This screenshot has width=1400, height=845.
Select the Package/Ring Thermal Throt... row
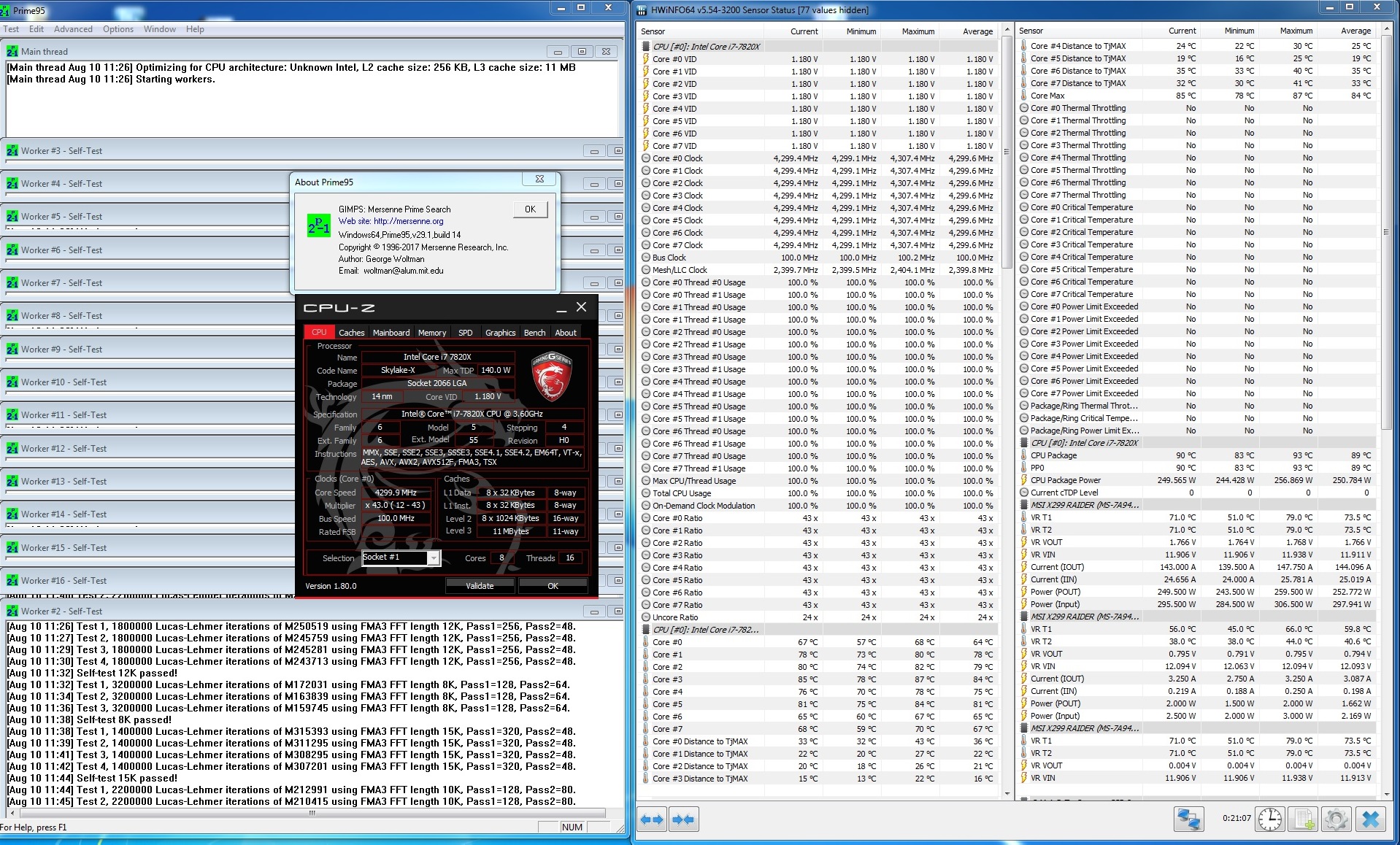[x=1196, y=406]
